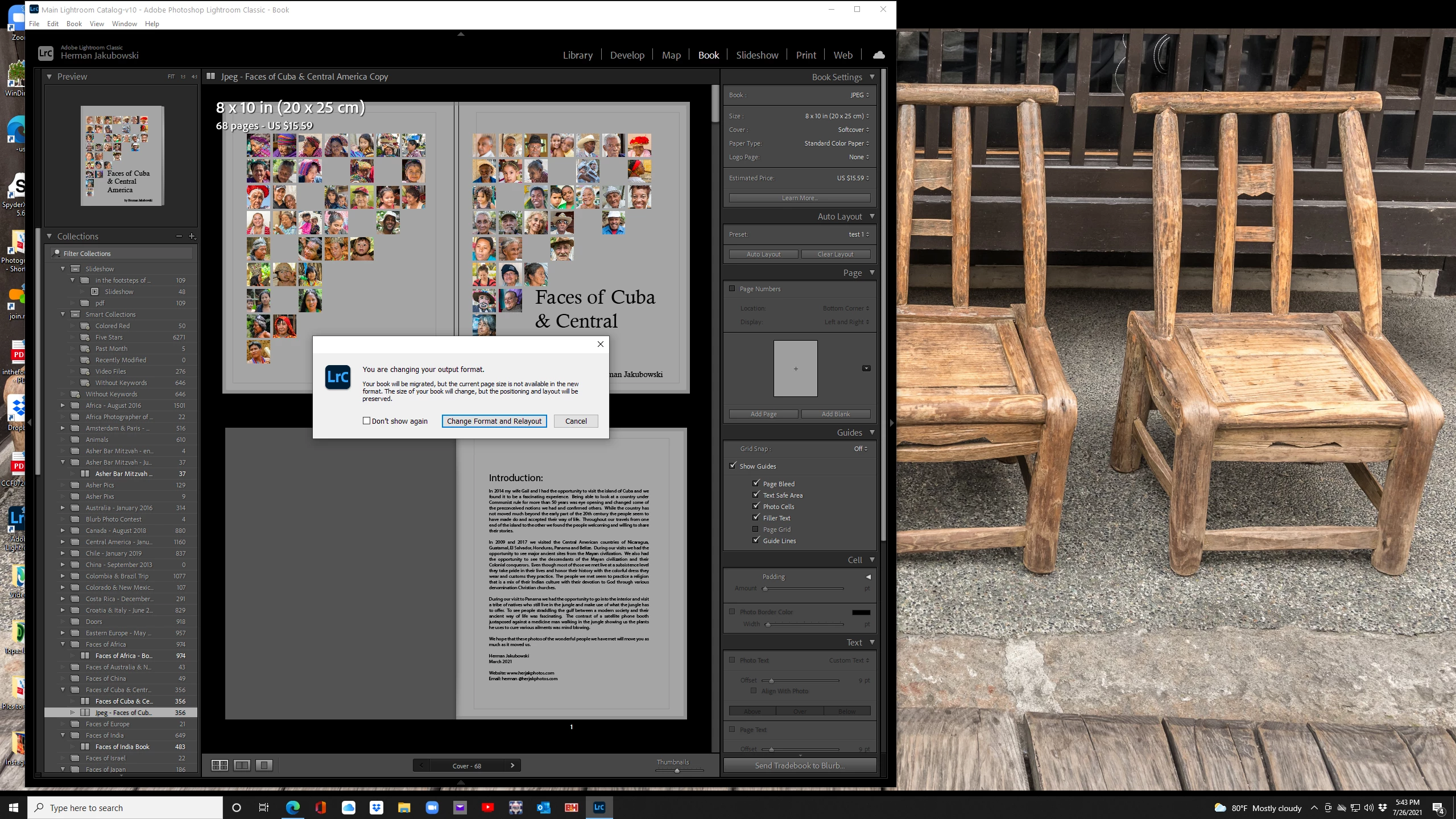Open the Cover type Softcover dropdown
The height and width of the screenshot is (819, 1456).
[x=853, y=130]
